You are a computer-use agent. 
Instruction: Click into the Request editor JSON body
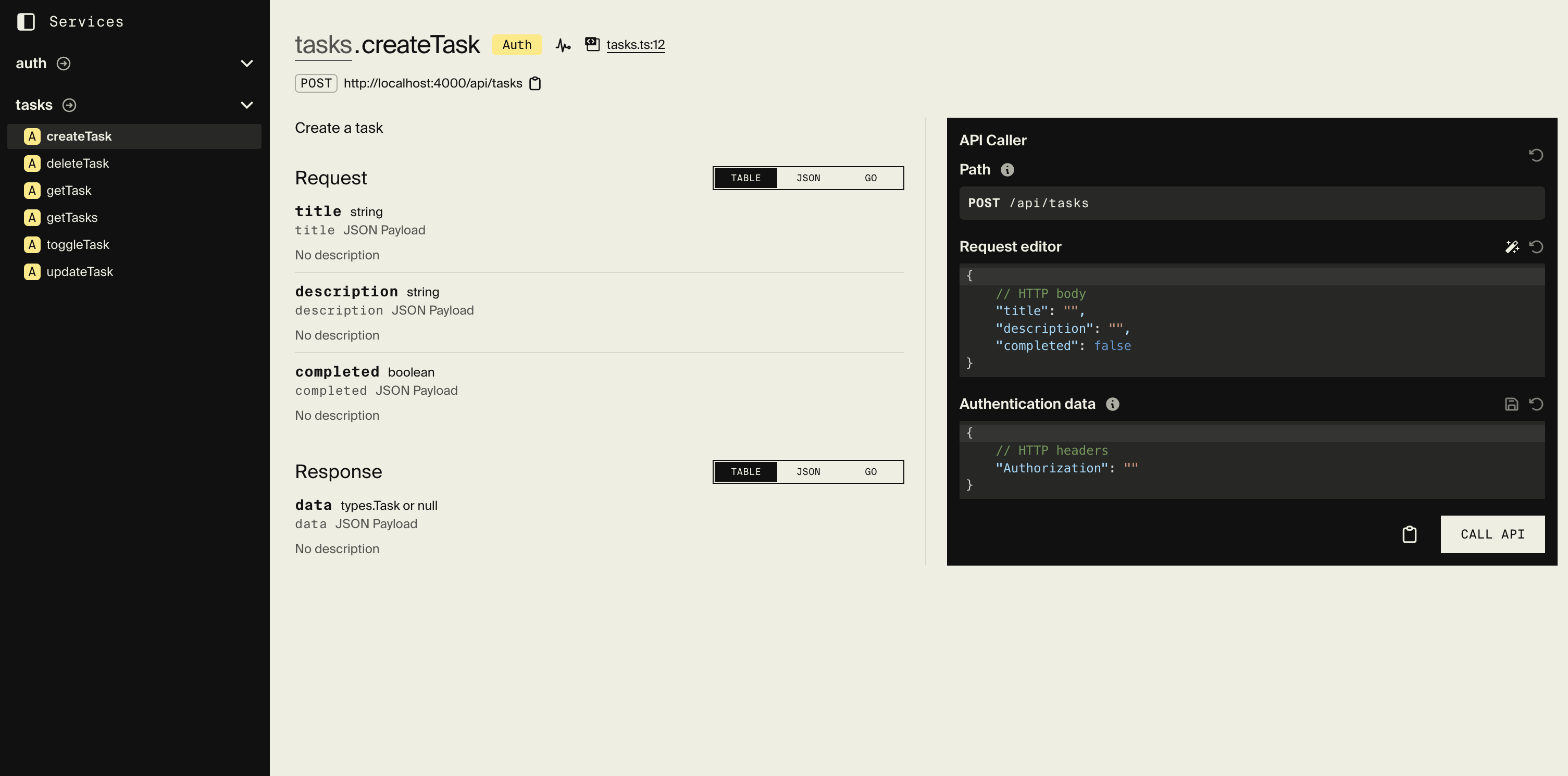1251,320
